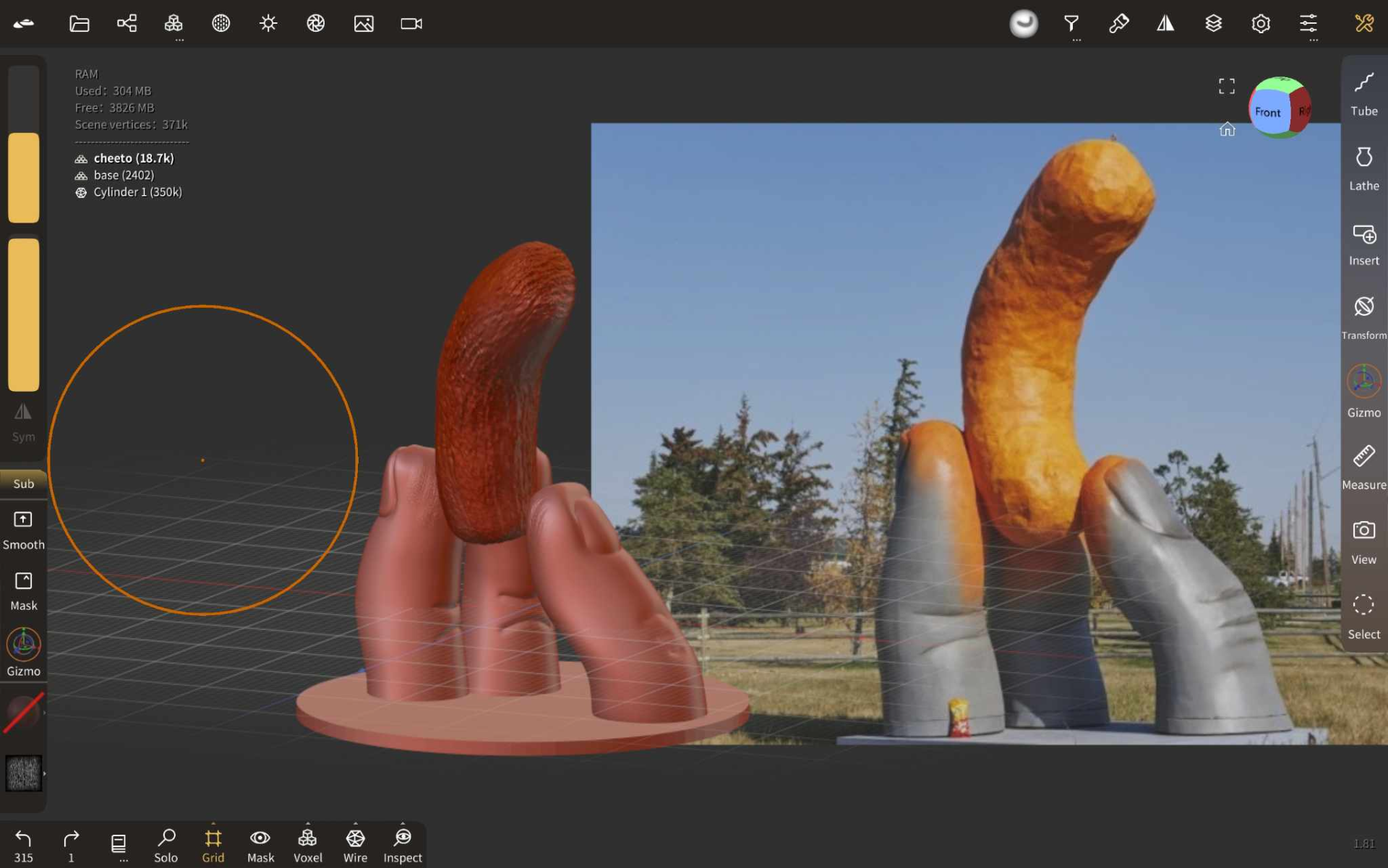Screen dimensions: 1388x868
Task: Click the Scene vertices: 371k readout
Action: pos(131,124)
